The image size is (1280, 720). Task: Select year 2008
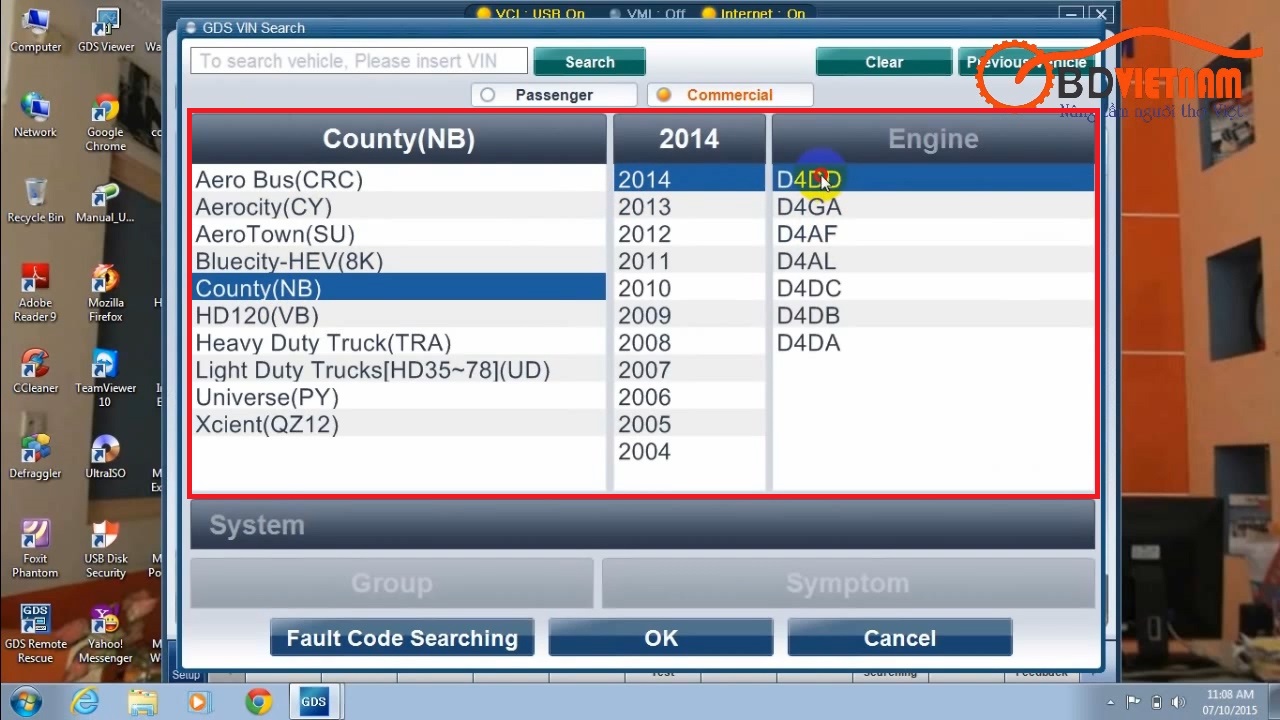click(x=689, y=343)
